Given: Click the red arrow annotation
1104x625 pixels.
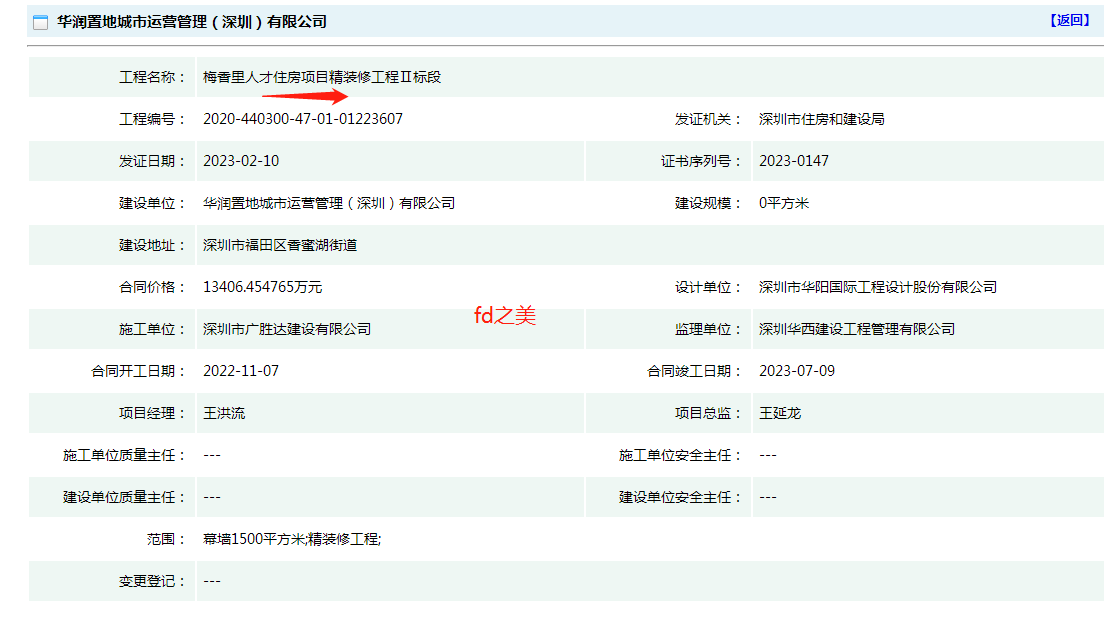Looking at the screenshot, I should click(304, 96).
